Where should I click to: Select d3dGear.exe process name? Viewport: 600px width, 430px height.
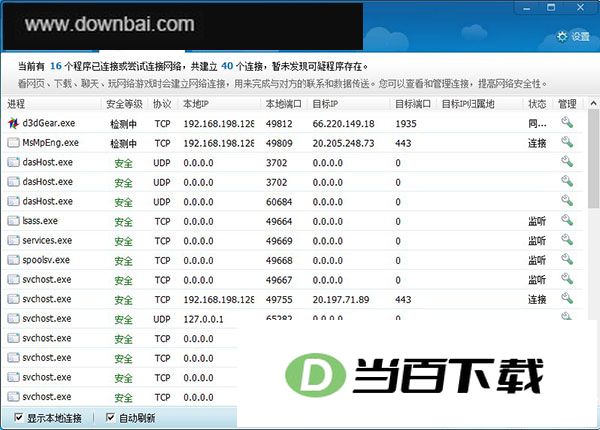49,123
